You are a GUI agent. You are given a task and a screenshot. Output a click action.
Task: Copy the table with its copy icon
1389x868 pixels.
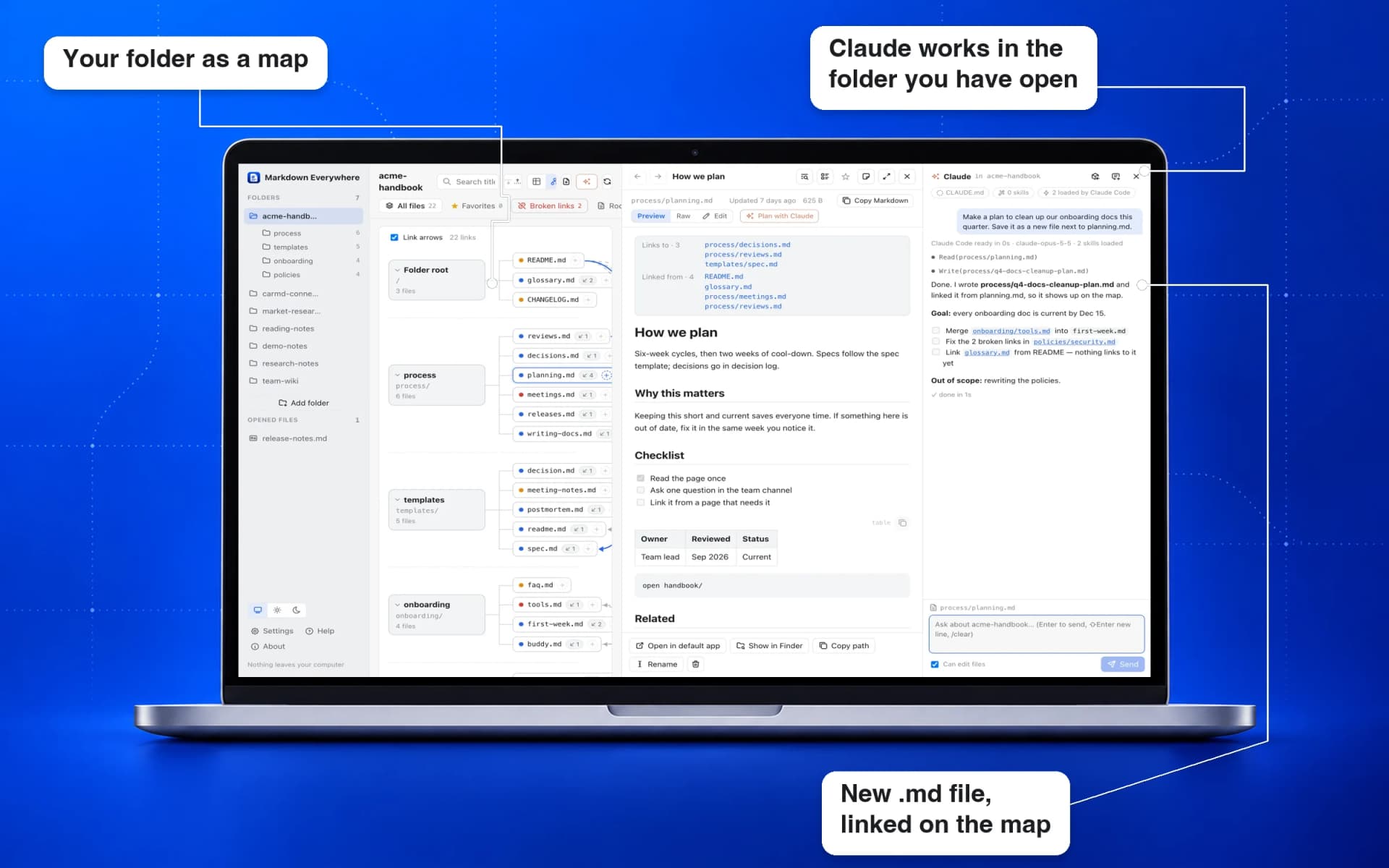coord(902,523)
